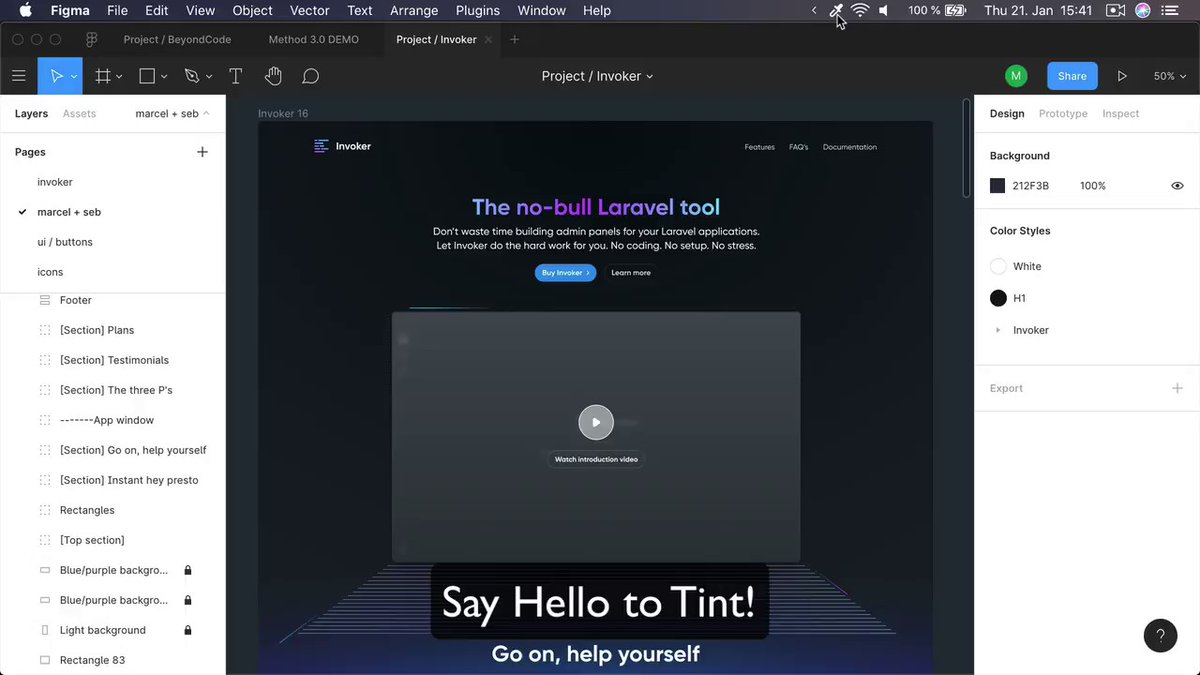The height and width of the screenshot is (675, 1200).
Task: Click the green M user avatar
Action: (x=1016, y=76)
